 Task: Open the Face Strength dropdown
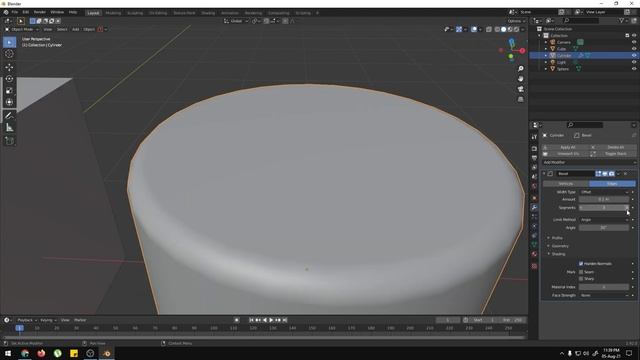pos(604,295)
